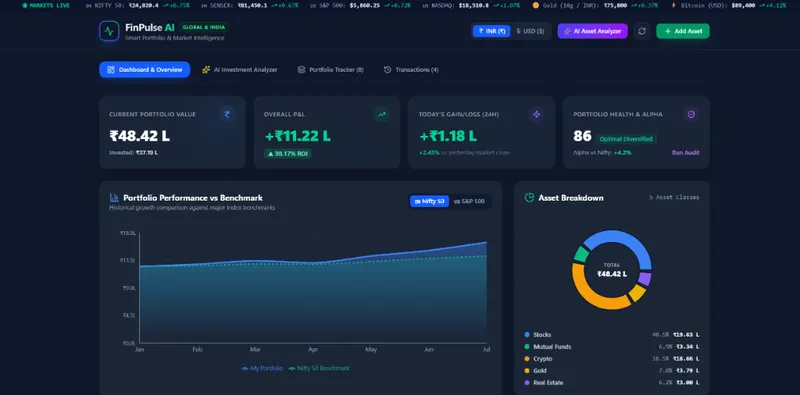Click the Run Audit link
This screenshot has height=395, width=800.
(x=685, y=153)
